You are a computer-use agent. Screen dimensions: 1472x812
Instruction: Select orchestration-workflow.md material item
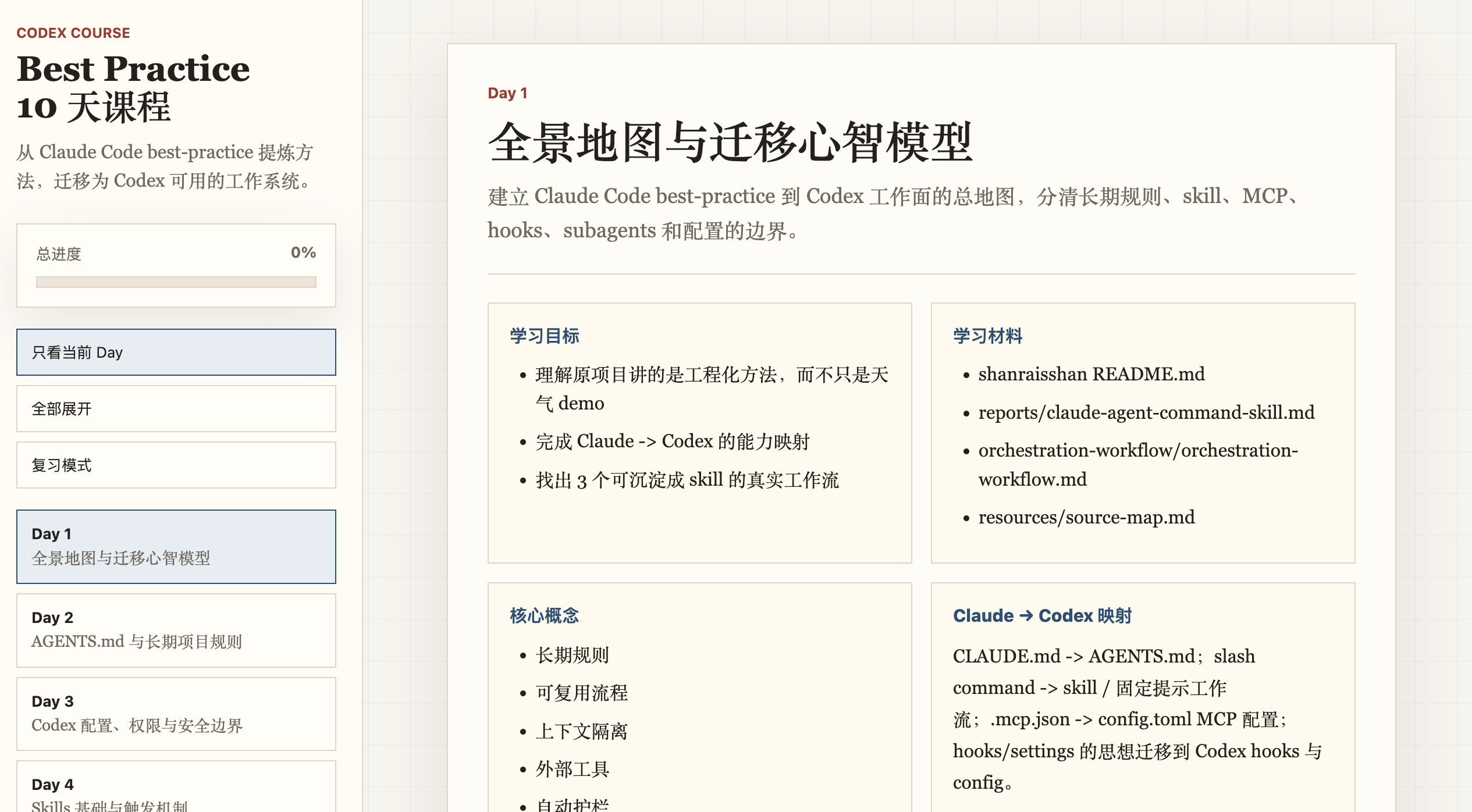click(x=1138, y=465)
